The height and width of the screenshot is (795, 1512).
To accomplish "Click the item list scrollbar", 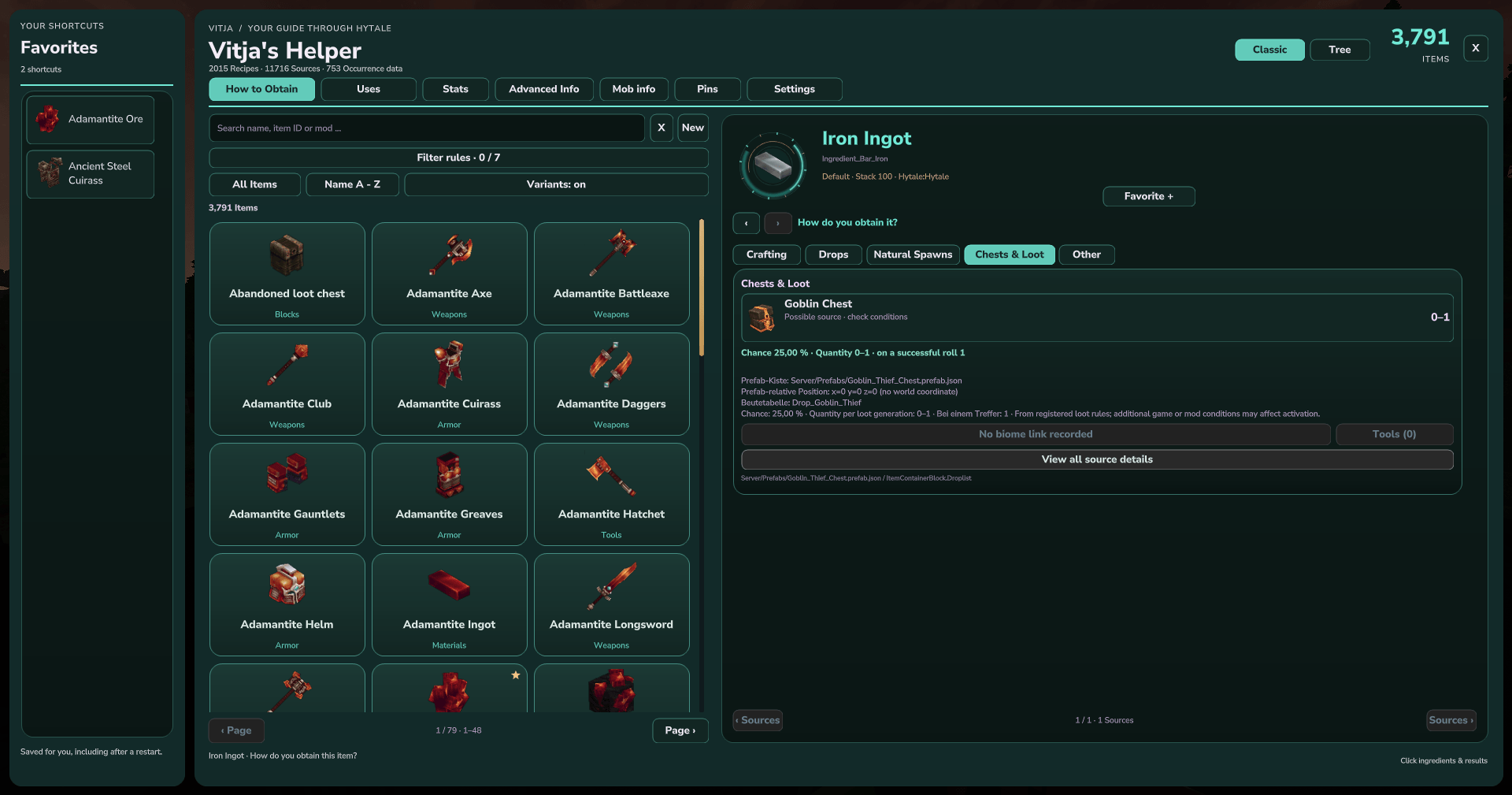I will (x=702, y=288).
